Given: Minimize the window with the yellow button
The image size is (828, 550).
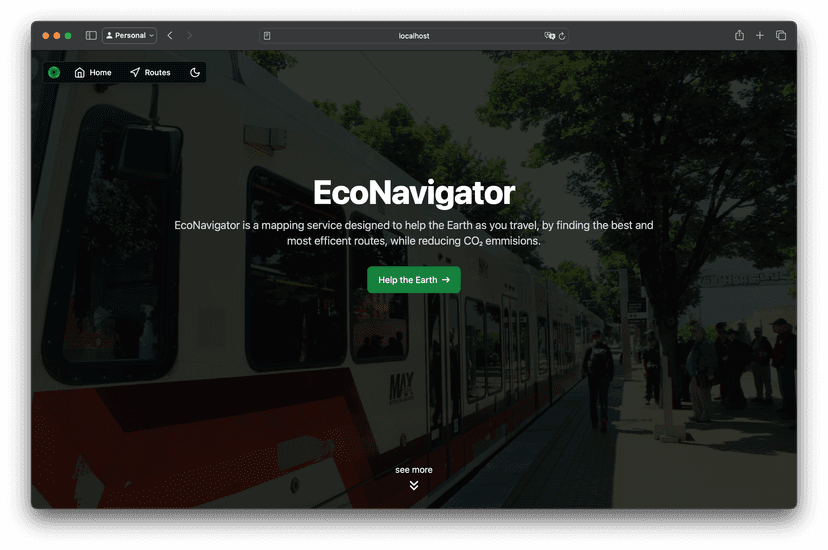Looking at the screenshot, I should point(57,36).
